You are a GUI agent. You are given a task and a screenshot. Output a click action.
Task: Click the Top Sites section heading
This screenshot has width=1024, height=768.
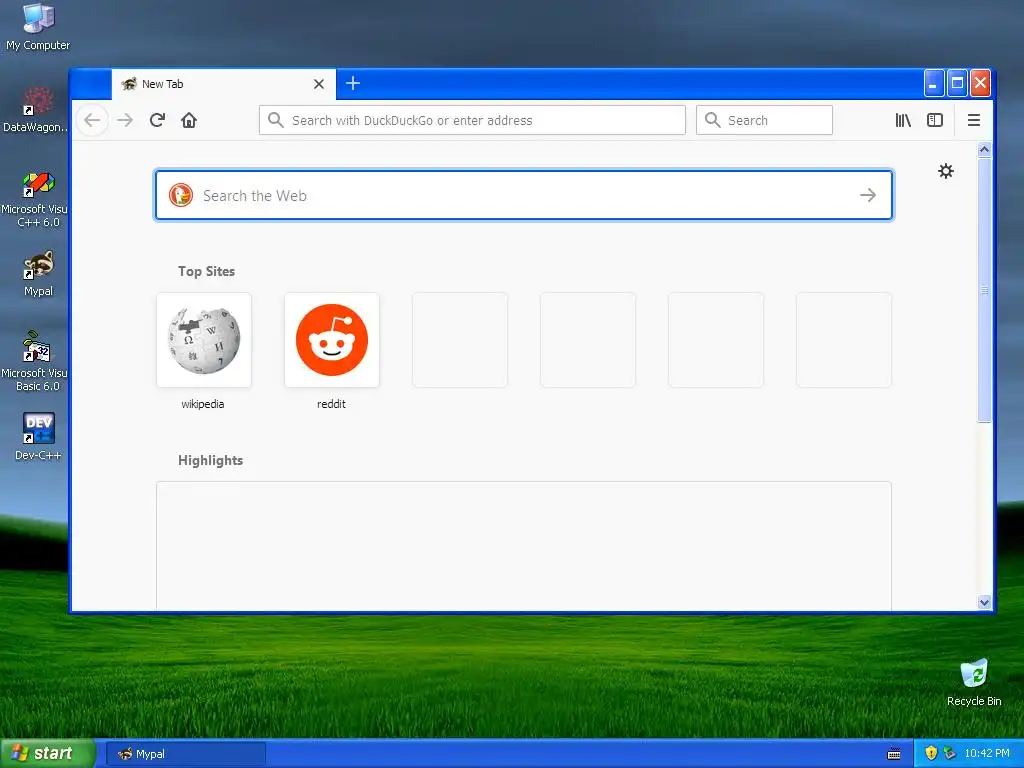[x=206, y=271]
